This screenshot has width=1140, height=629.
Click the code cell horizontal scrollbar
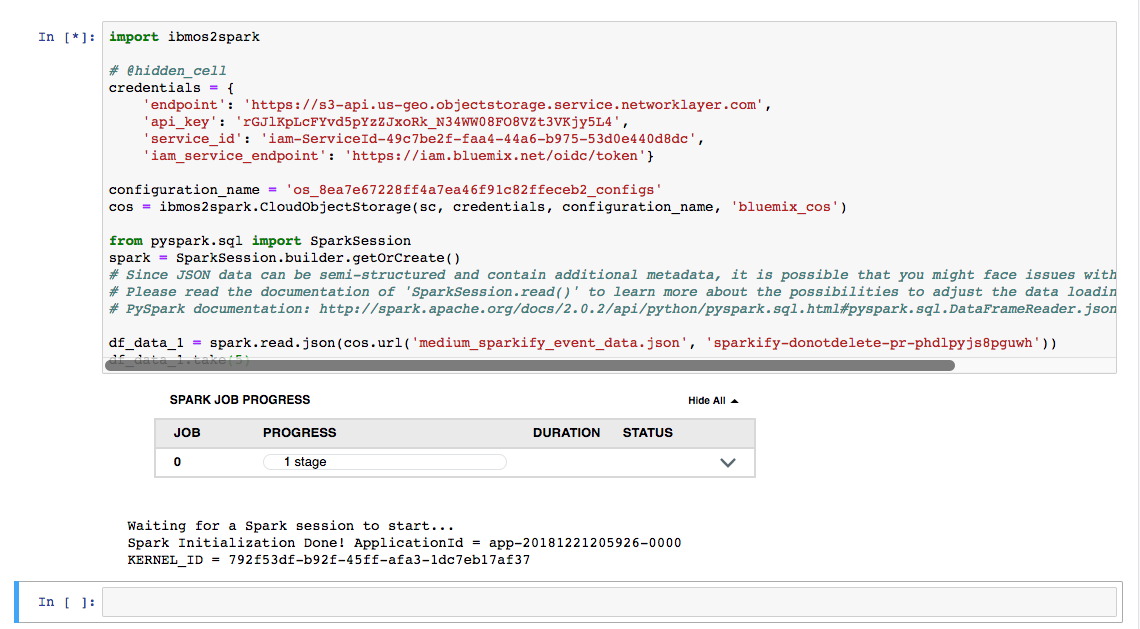coord(530,365)
